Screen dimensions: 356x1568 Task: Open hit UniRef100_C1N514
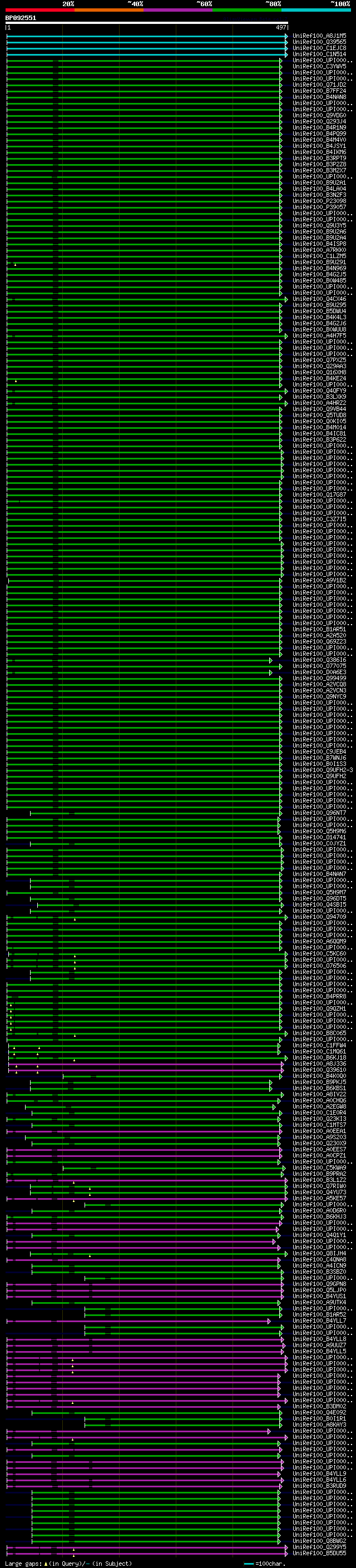pos(319,54)
